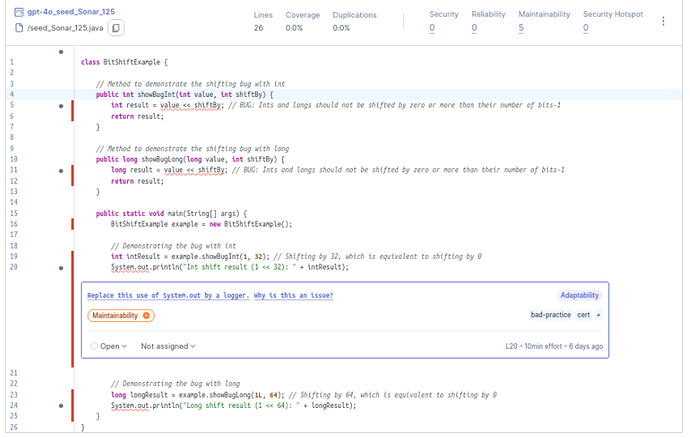This screenshot has height=438, width=690.
Task: Click the SCM dot marker on line 11
Action: (x=61, y=170)
